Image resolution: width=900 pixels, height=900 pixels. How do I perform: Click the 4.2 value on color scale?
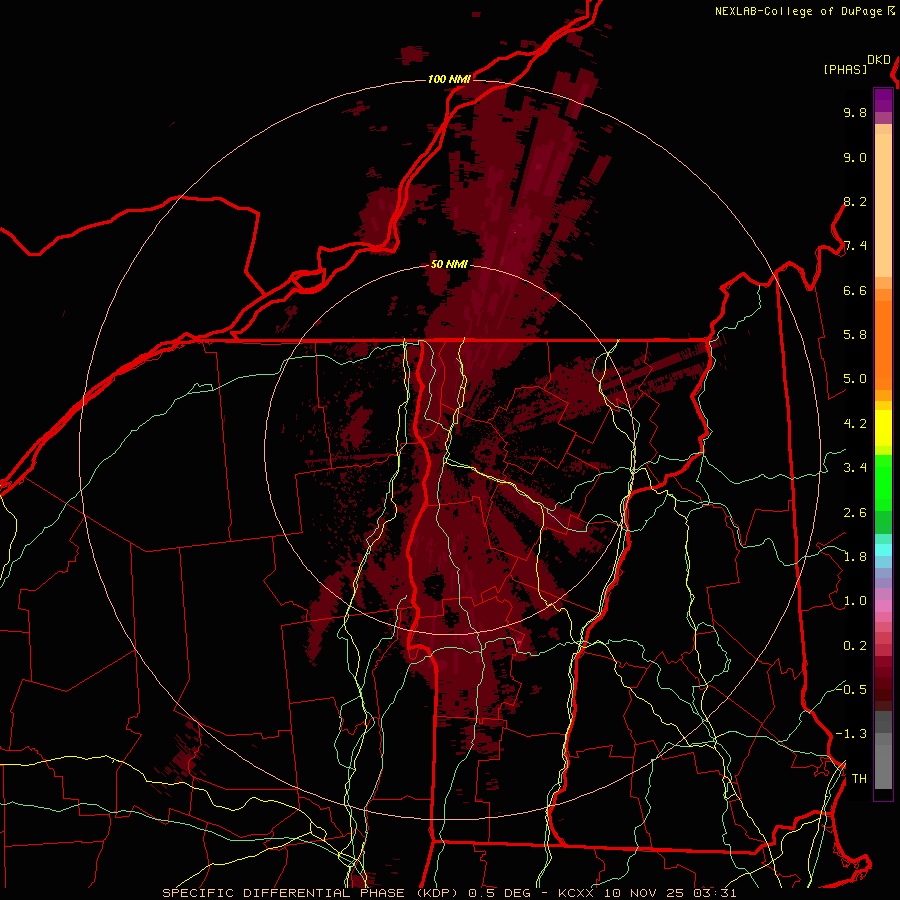pos(855,424)
